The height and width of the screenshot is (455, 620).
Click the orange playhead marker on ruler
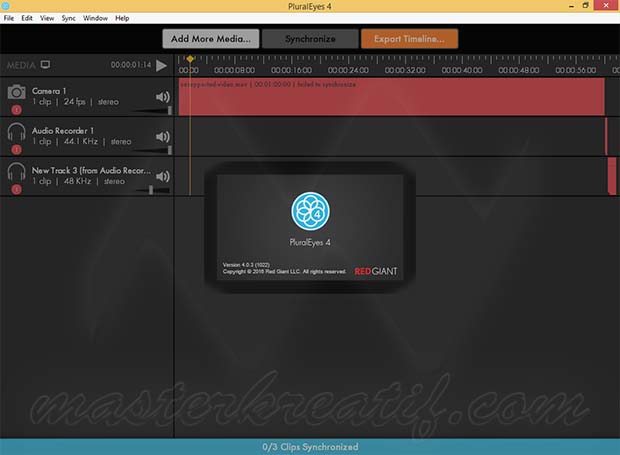point(190,59)
